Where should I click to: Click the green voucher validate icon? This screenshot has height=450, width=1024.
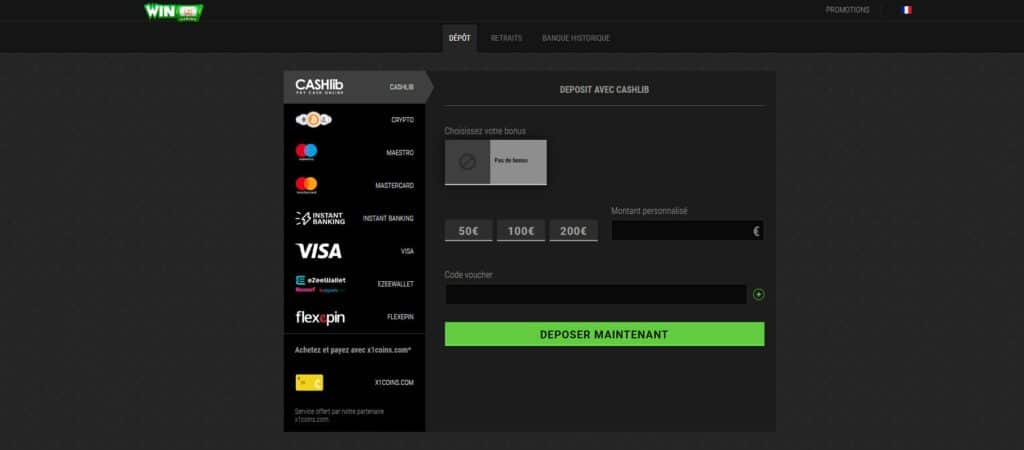(759, 294)
